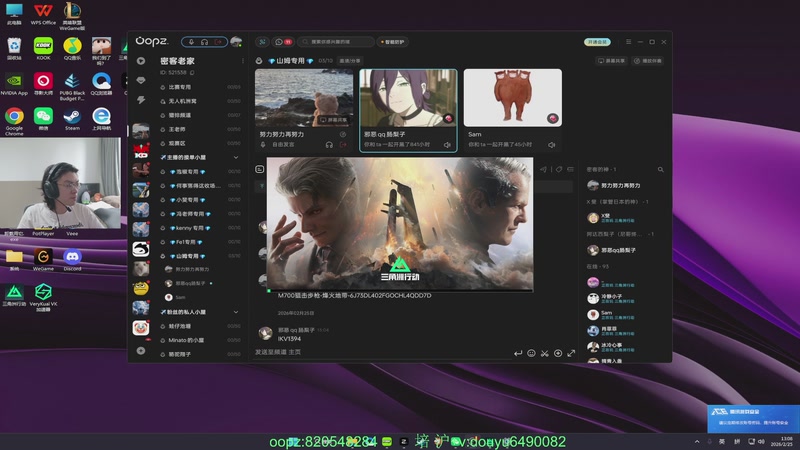Copy the server ID 521558

click(192, 73)
